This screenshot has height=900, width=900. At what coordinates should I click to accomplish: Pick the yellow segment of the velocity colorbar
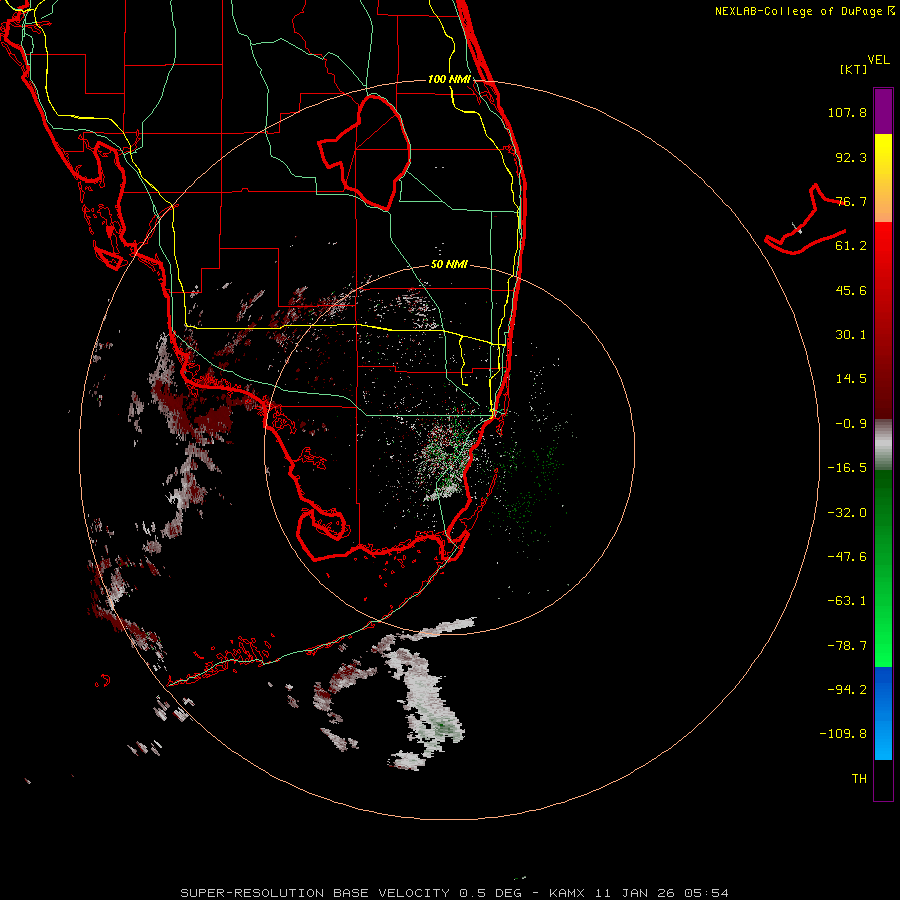click(883, 155)
